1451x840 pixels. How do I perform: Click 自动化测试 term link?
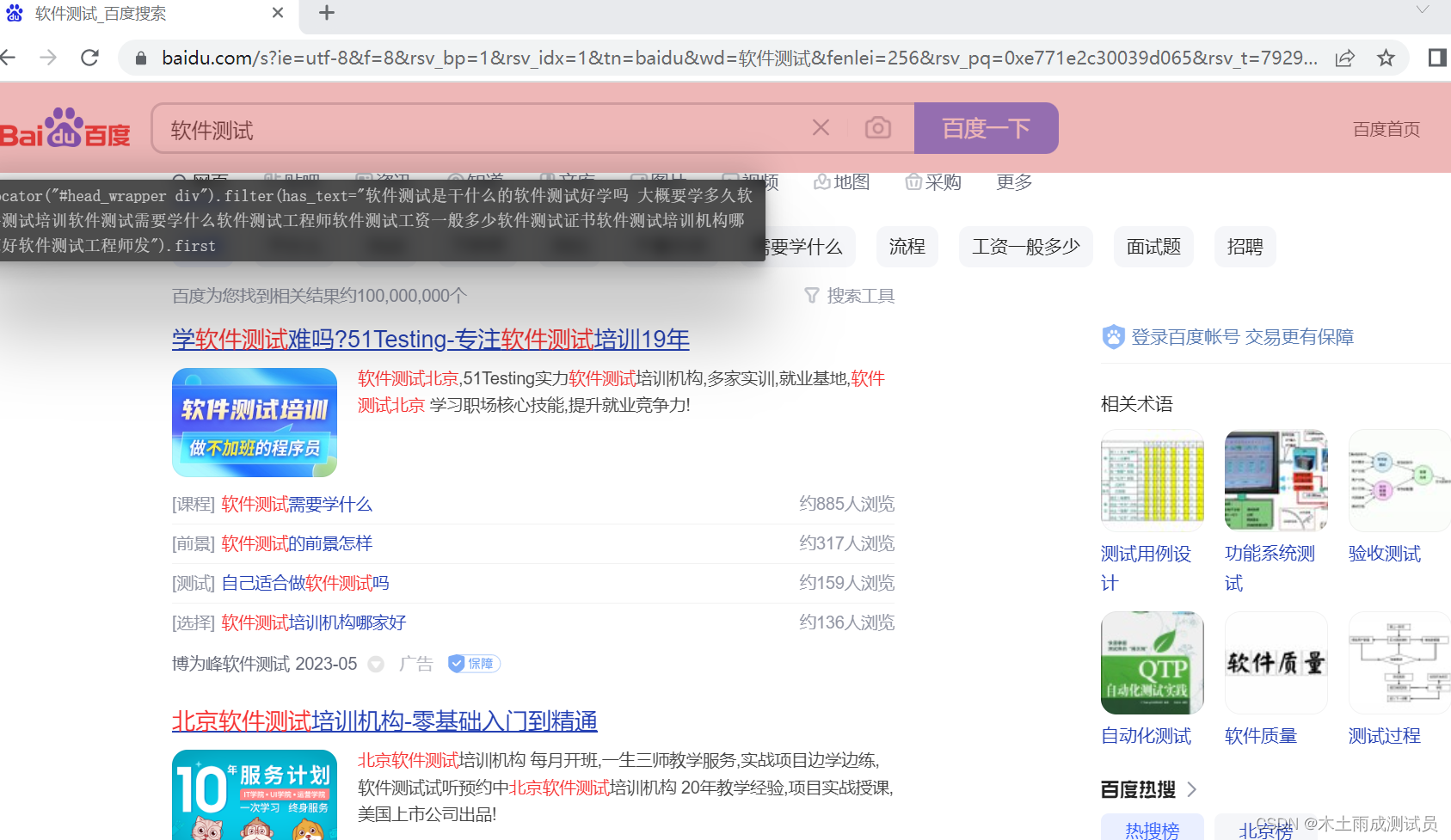pos(1146,736)
